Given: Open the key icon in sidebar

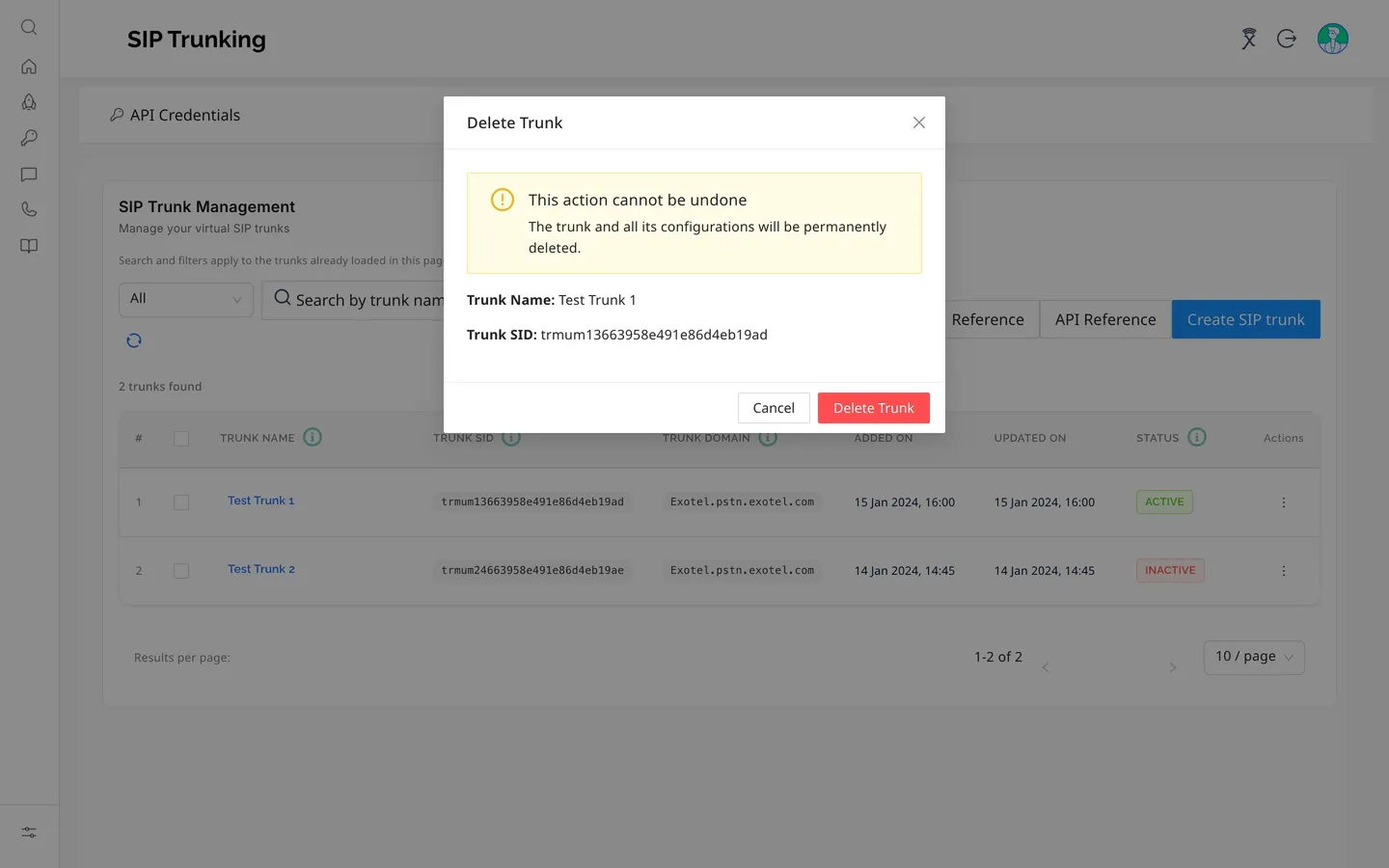Looking at the screenshot, I should (x=29, y=138).
